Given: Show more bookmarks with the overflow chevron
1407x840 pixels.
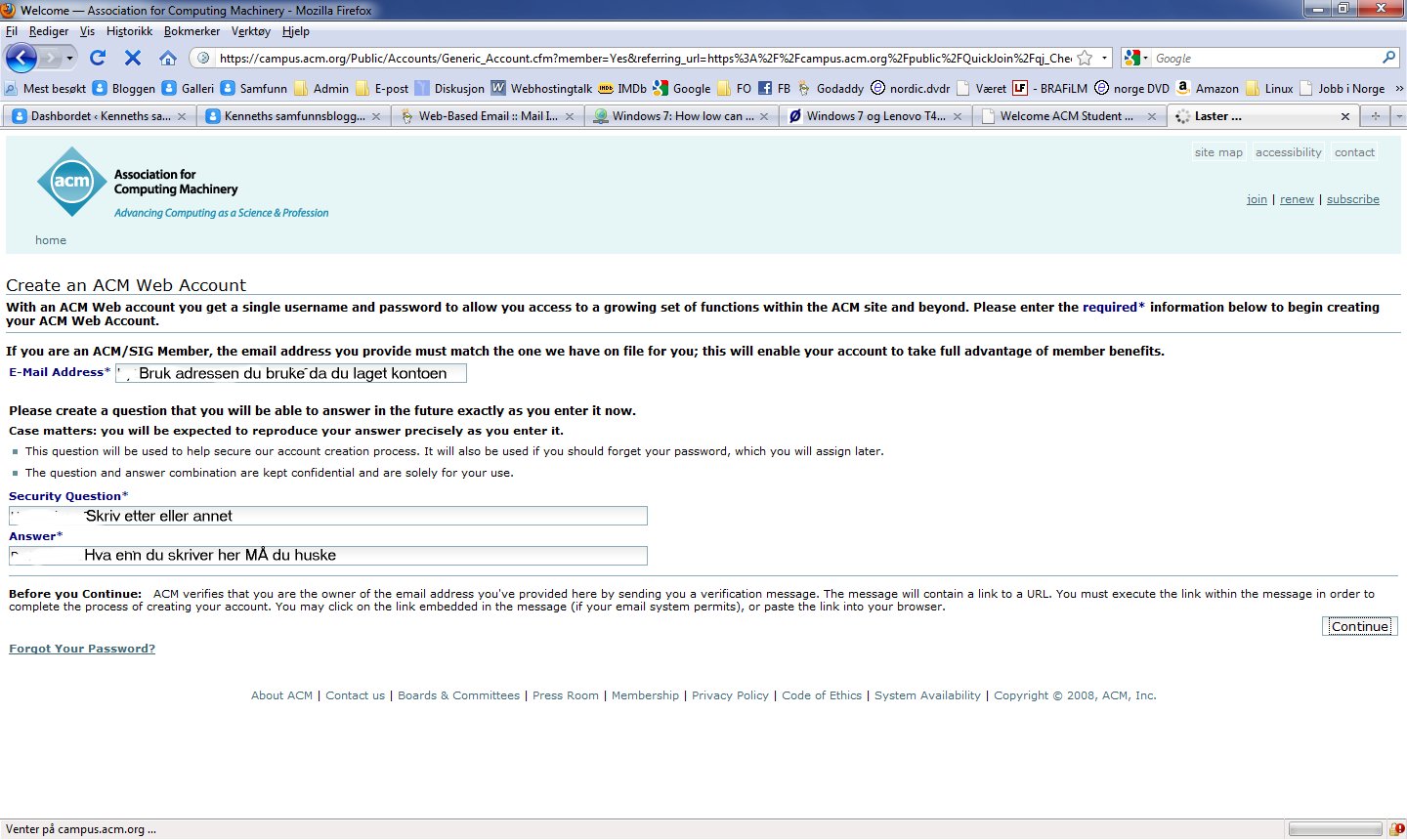Looking at the screenshot, I should (x=1398, y=88).
